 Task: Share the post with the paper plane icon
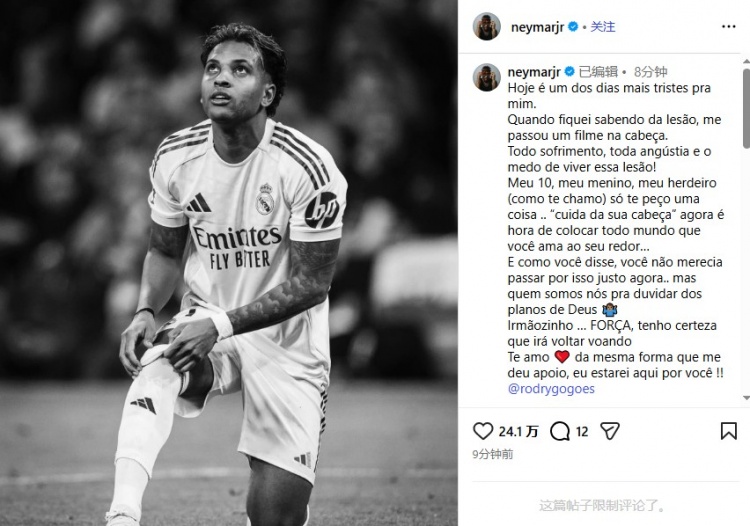coord(610,431)
